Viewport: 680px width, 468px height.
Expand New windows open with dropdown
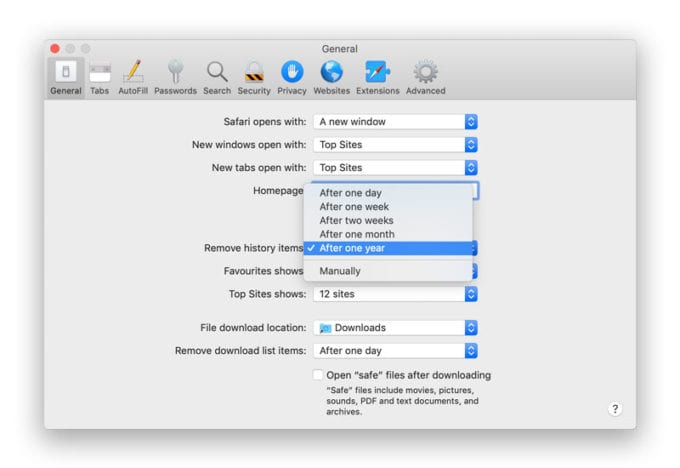point(395,144)
